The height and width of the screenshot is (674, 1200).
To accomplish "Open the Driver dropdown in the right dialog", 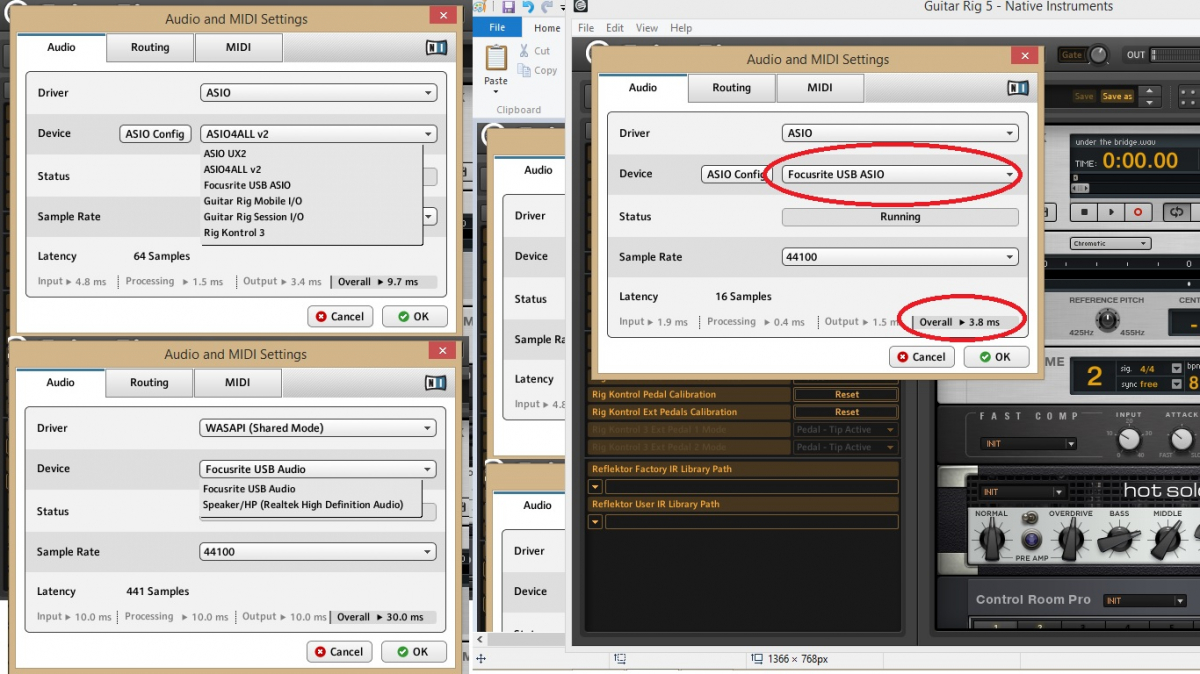I will click(899, 133).
